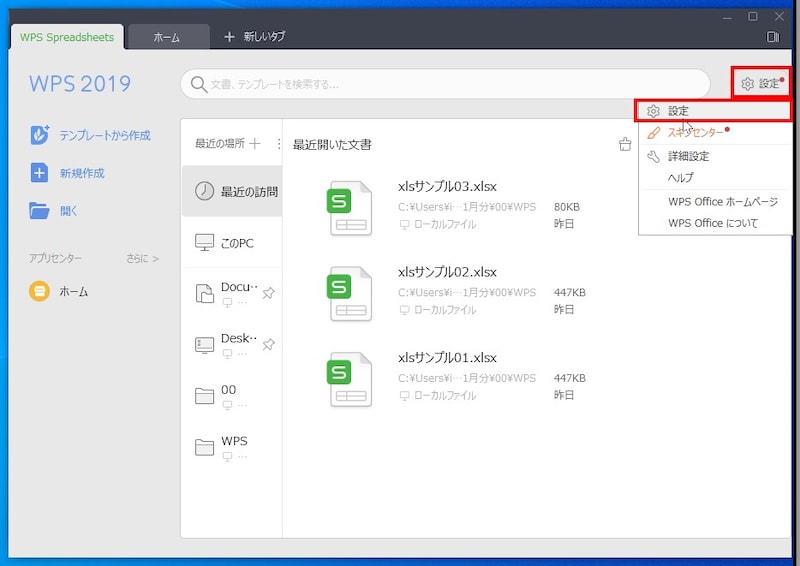Open xlsサンプル01.xlsx file icon

pyautogui.click(x=349, y=379)
